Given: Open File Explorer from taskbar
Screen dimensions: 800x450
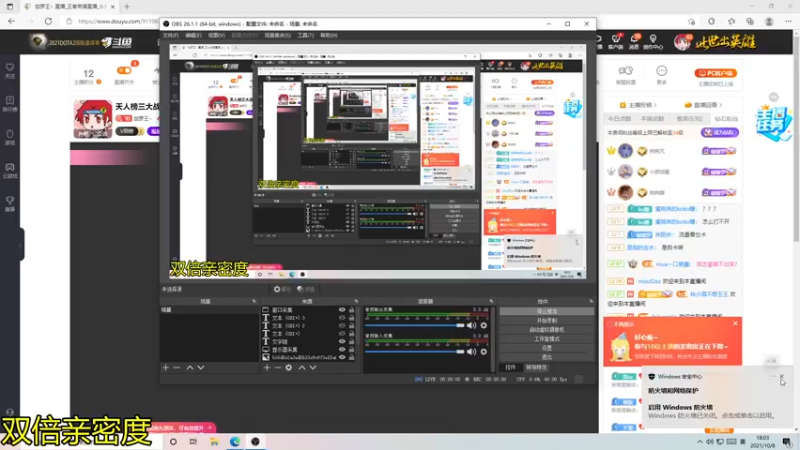Looking at the screenshot, I should [214, 442].
